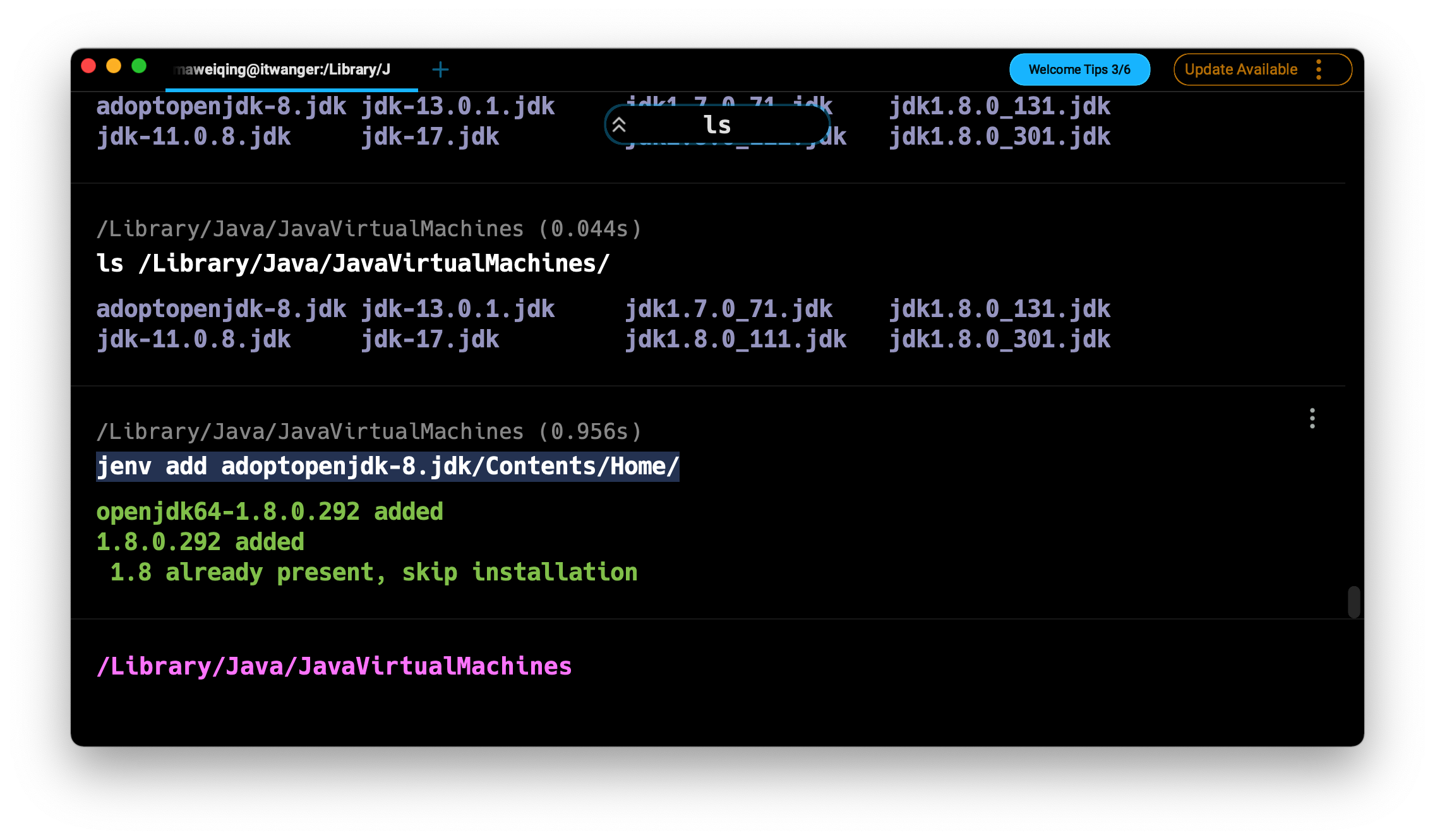Click the sticky ls command header

click(x=717, y=125)
